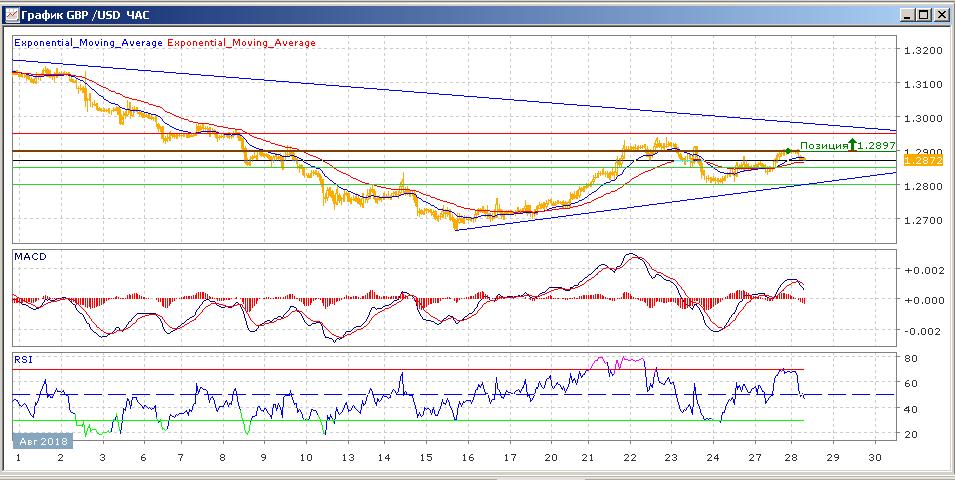Screen dimensions: 955x480
Task: Click the Авг 2018 month label
Action: [39, 440]
